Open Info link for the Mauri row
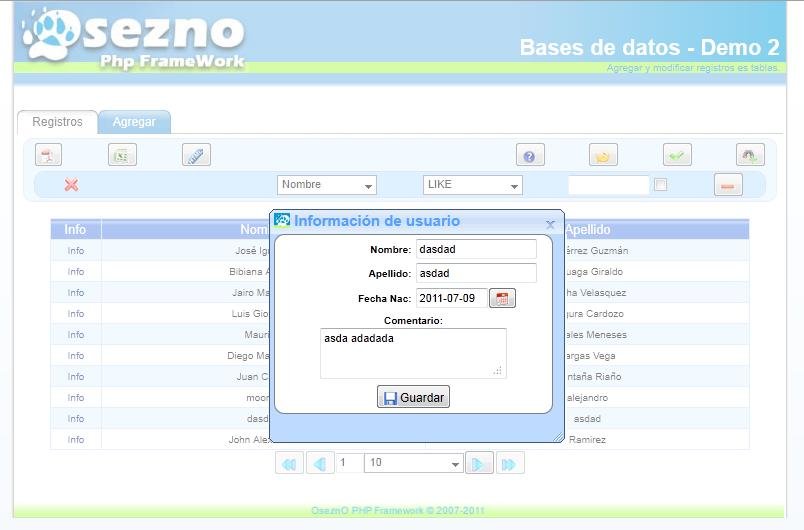 click(76, 335)
